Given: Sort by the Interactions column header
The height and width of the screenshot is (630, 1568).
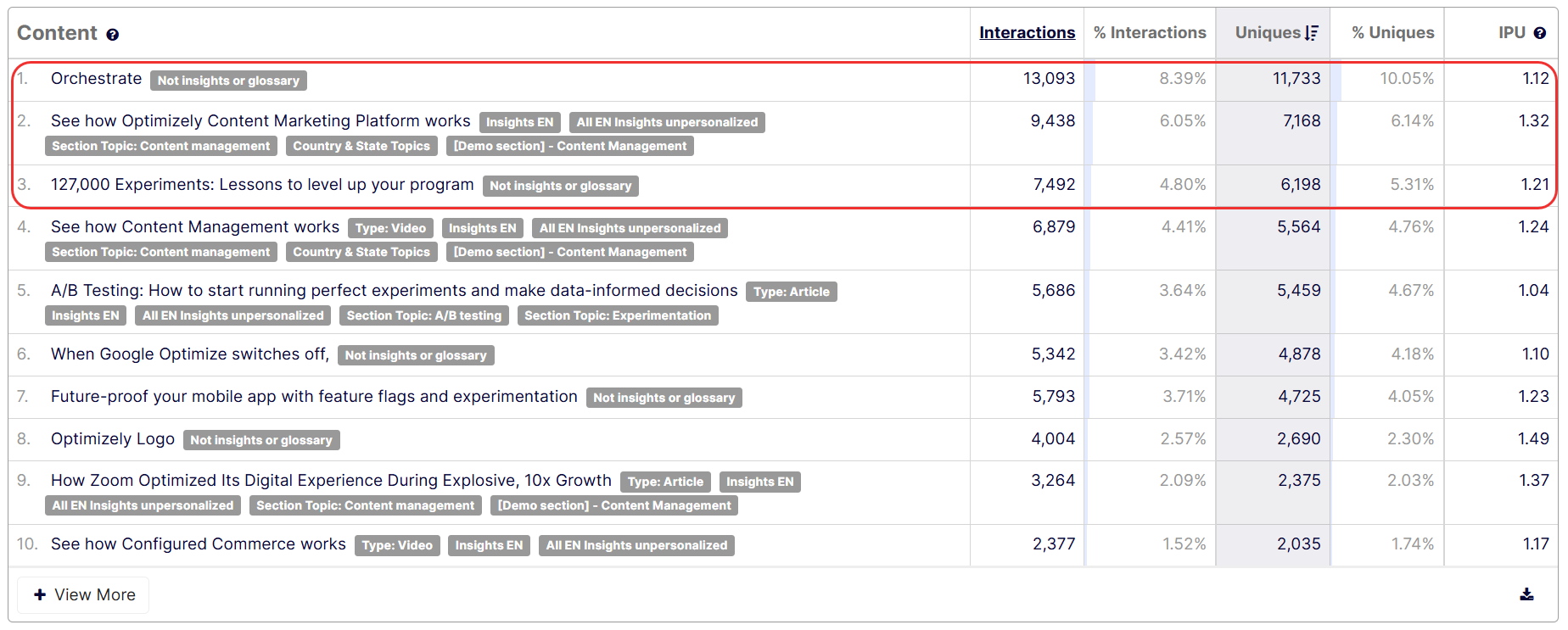Looking at the screenshot, I should [x=1027, y=33].
